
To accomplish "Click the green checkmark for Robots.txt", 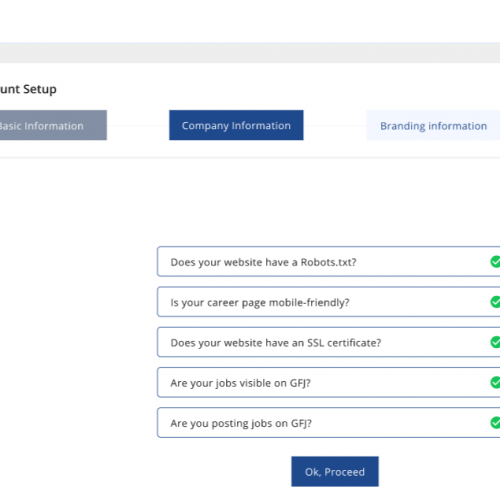I will click(496, 262).
